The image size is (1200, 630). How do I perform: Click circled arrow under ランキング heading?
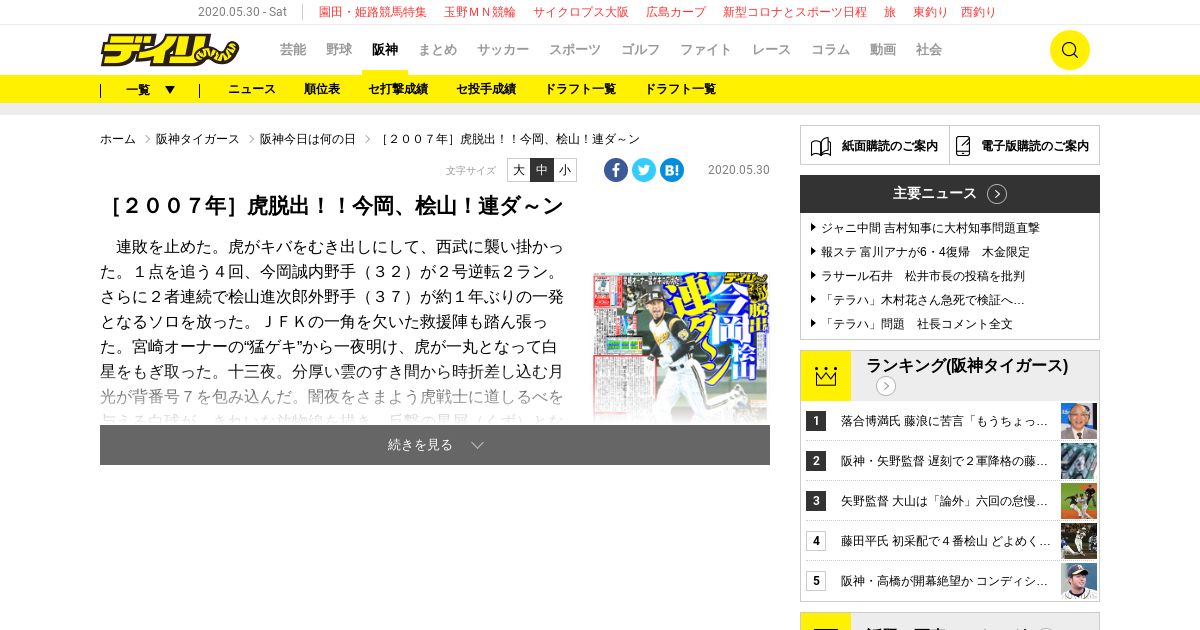click(886, 386)
